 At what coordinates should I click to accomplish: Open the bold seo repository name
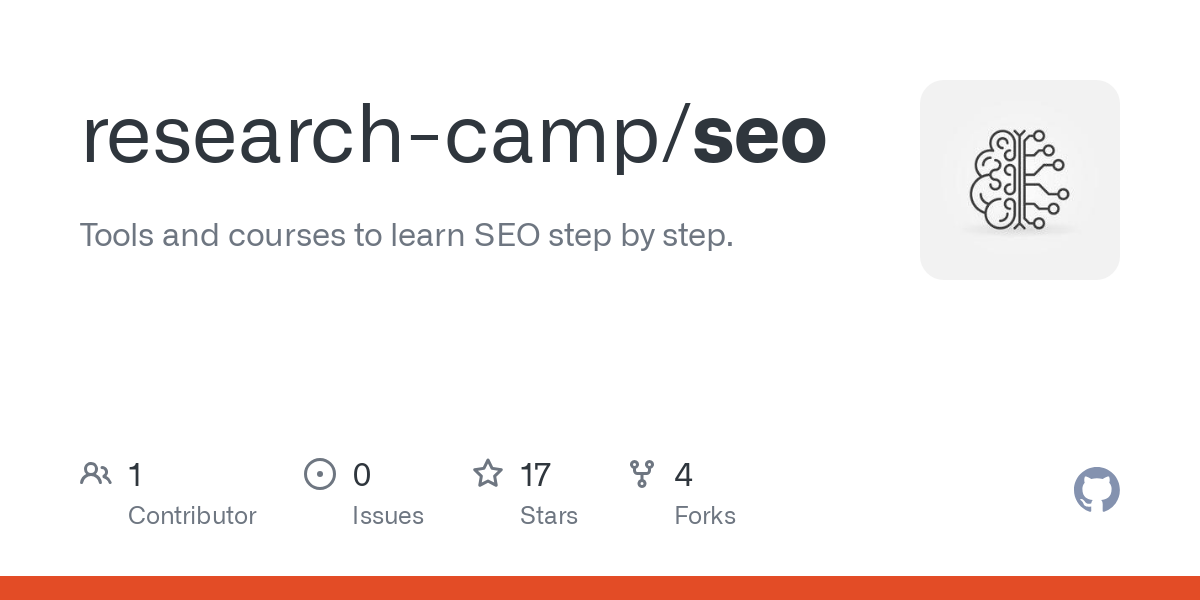pyautogui.click(x=760, y=138)
